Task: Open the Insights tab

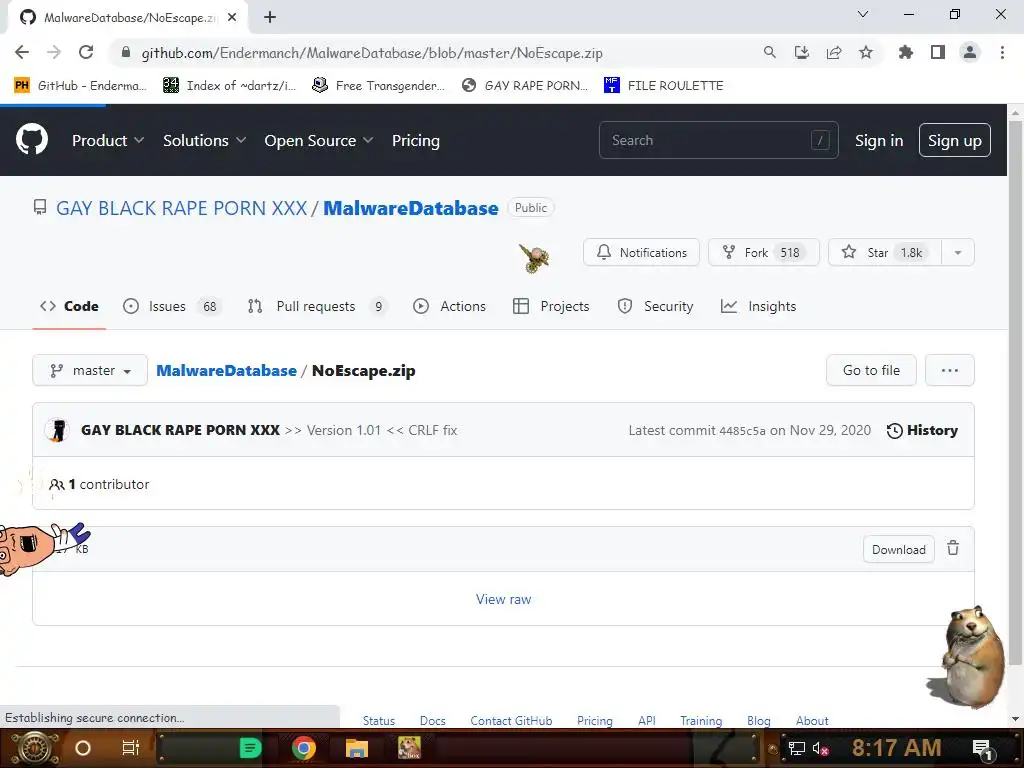Action: click(758, 306)
